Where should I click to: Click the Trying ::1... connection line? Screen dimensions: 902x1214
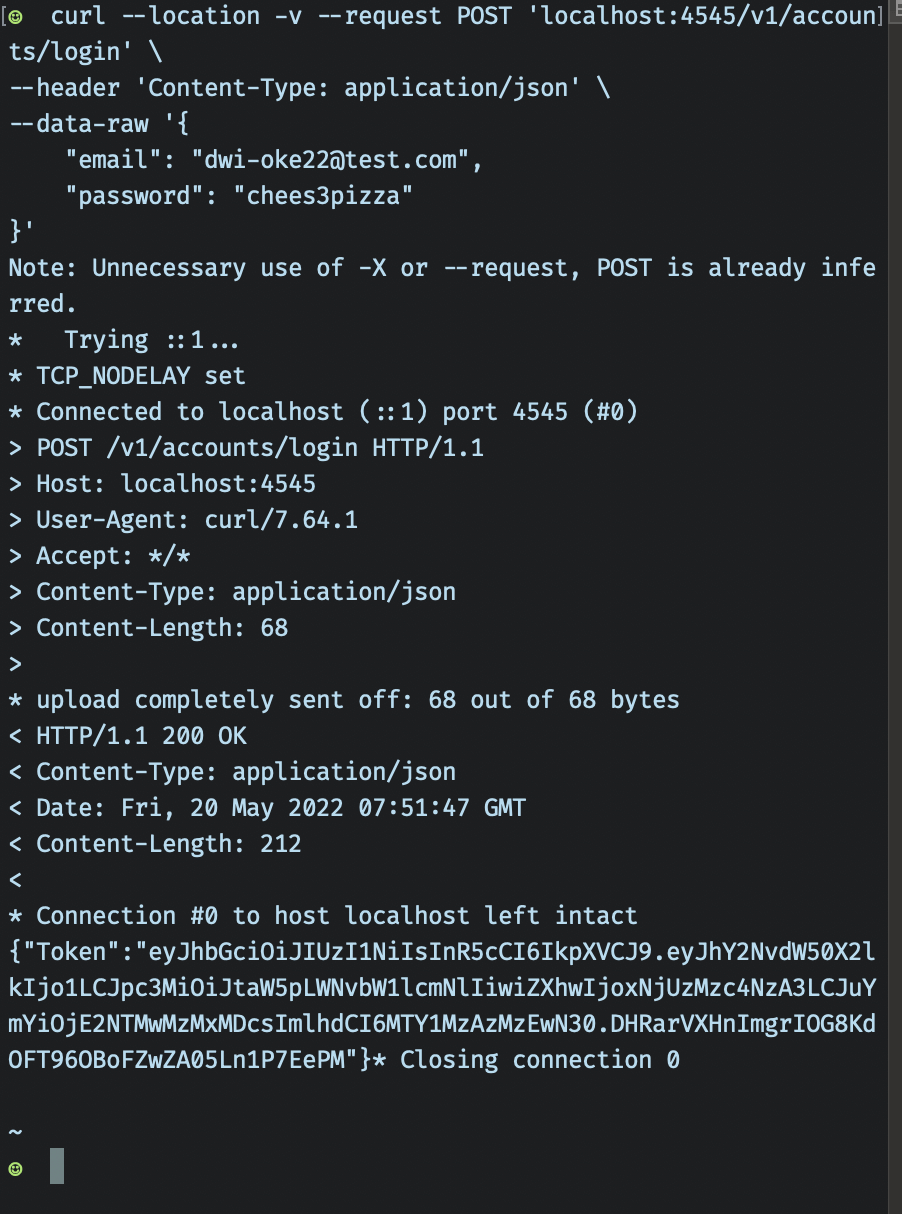150,340
